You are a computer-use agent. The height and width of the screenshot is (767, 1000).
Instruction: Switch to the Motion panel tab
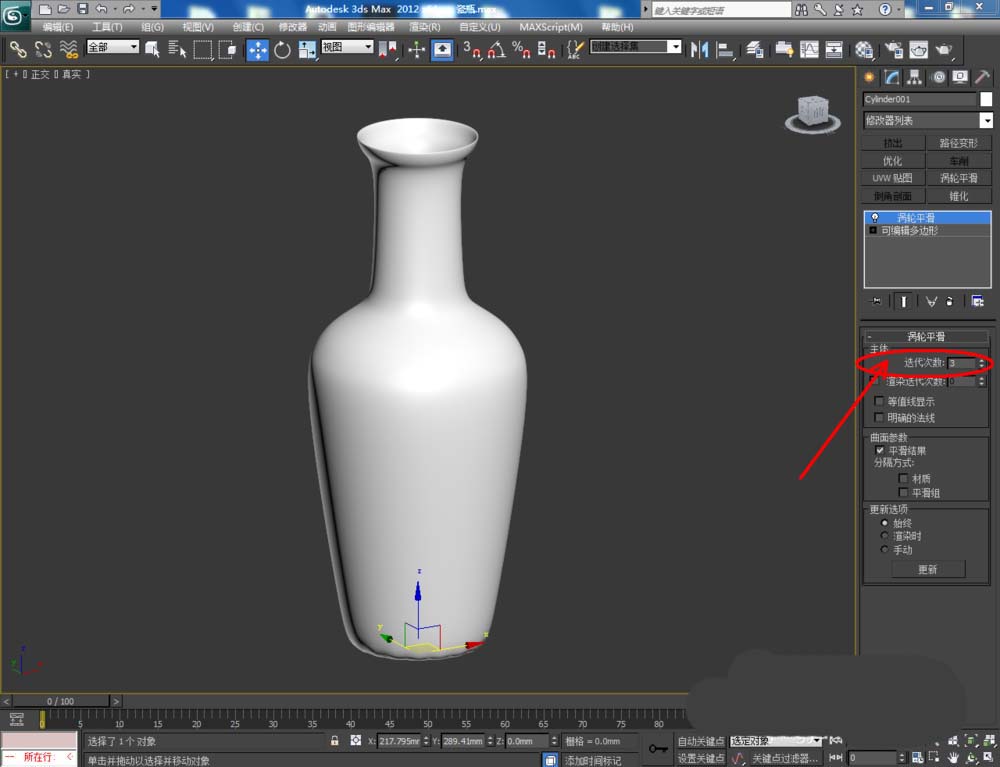(x=938, y=77)
